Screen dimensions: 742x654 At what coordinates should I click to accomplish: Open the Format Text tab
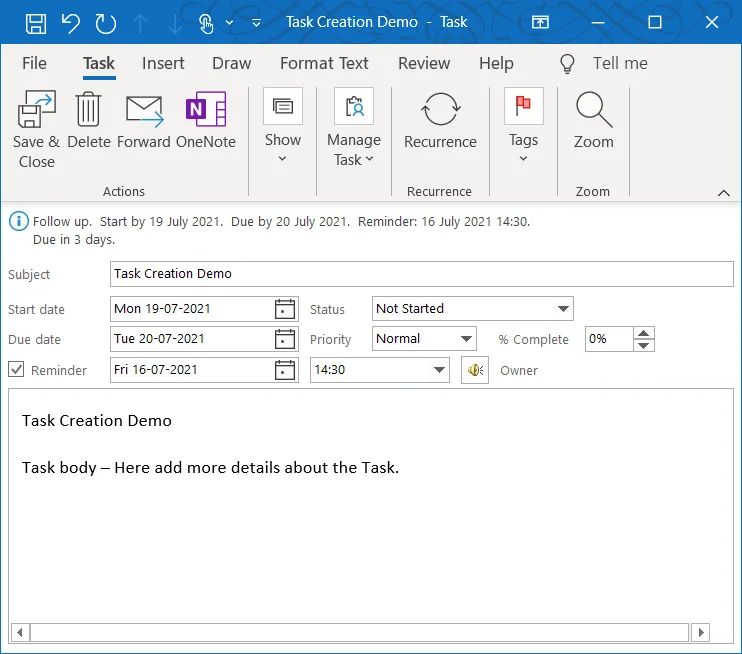[324, 63]
